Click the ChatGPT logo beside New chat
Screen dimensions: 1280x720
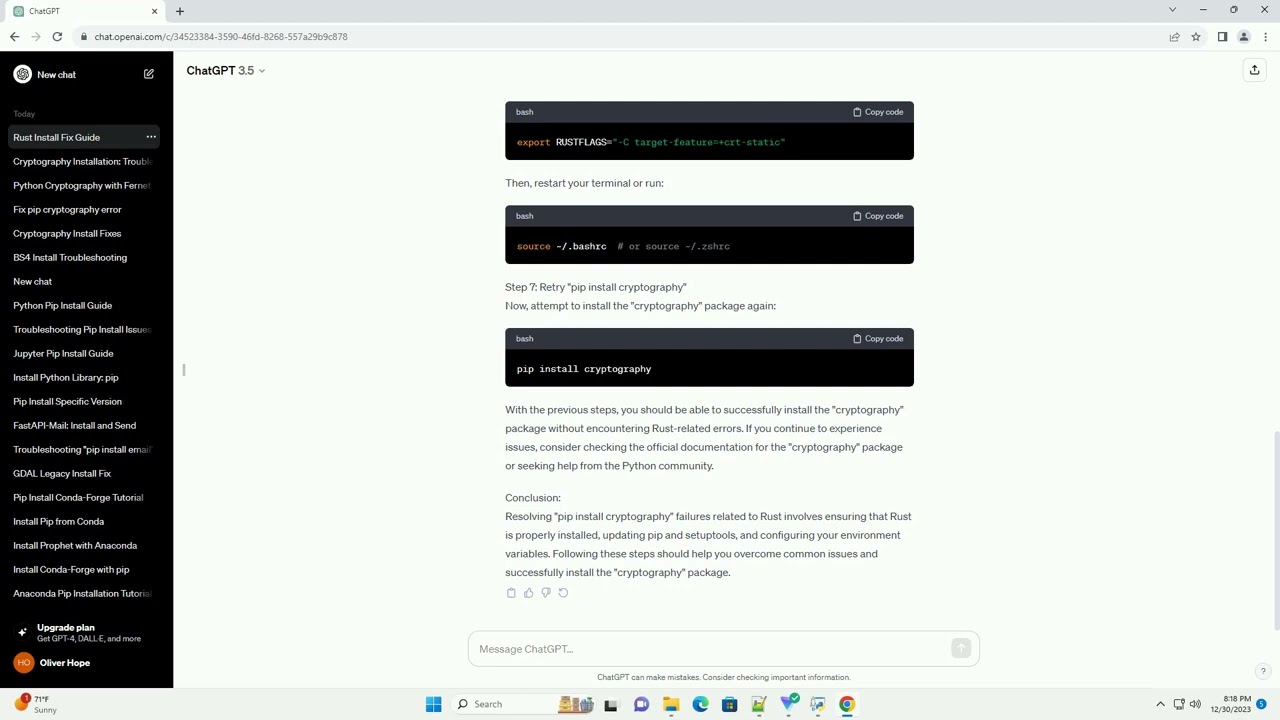(22, 74)
